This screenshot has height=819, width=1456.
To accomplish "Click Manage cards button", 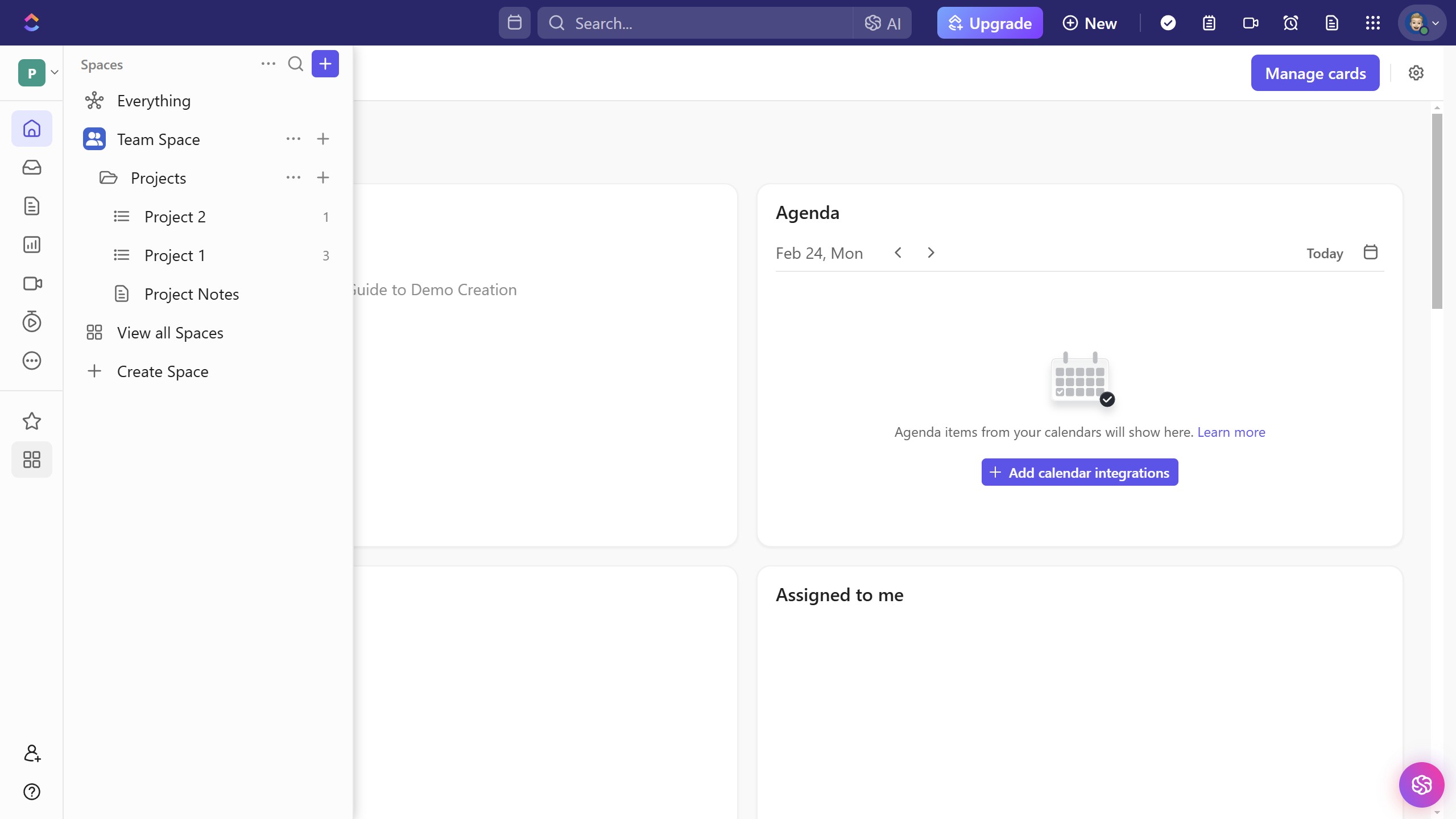I will coord(1315,73).
